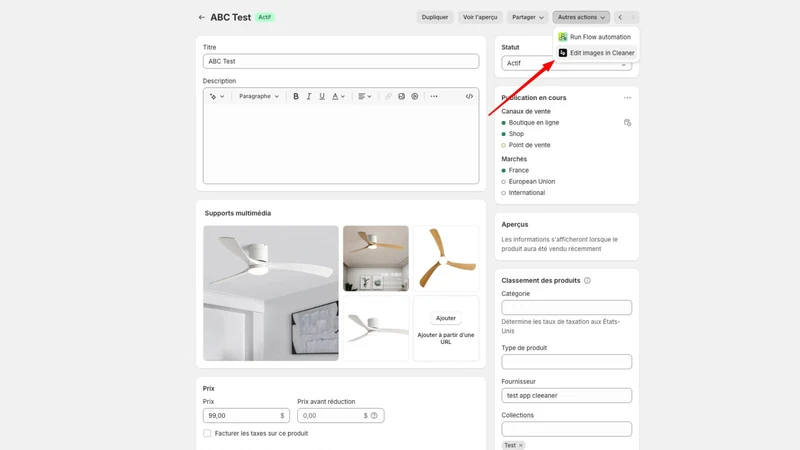The width and height of the screenshot is (800, 450).
Task: Click the help icon in Prix avant réduction
Action: click(374, 416)
